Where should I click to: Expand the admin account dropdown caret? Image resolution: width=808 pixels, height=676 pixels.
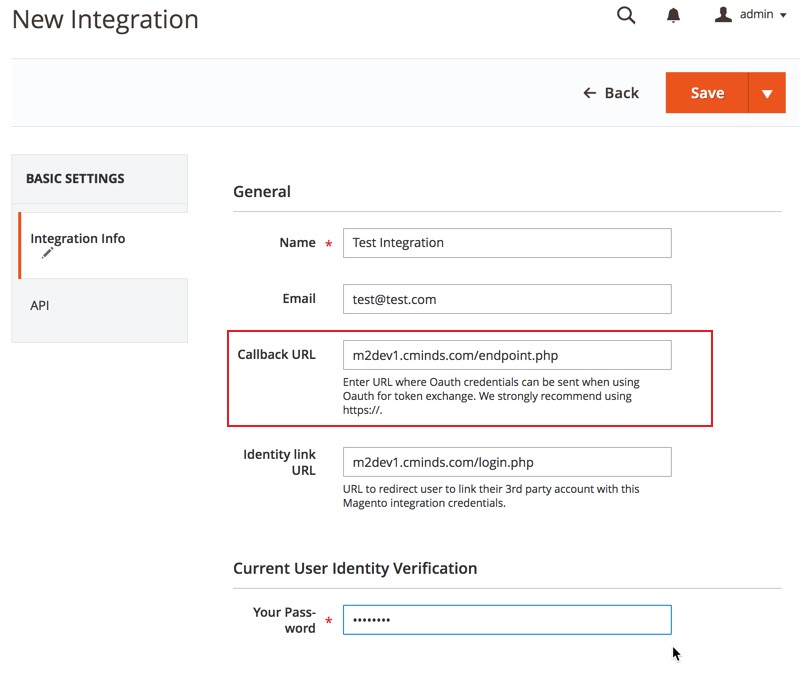[782, 16]
